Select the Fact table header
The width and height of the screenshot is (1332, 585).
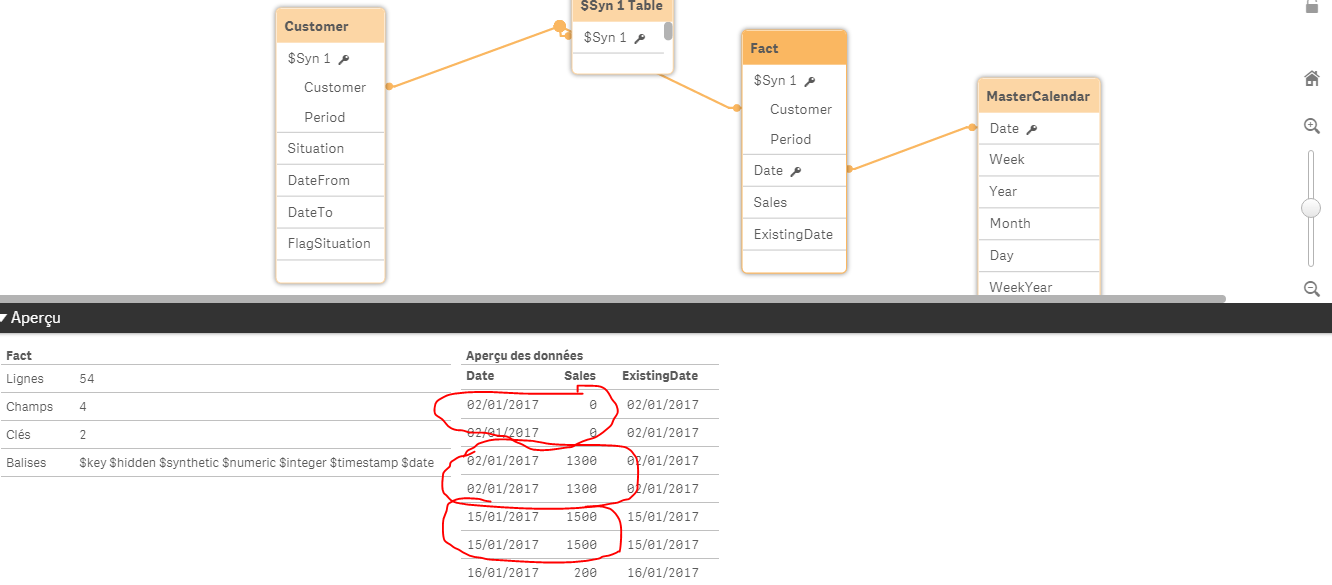click(x=794, y=46)
